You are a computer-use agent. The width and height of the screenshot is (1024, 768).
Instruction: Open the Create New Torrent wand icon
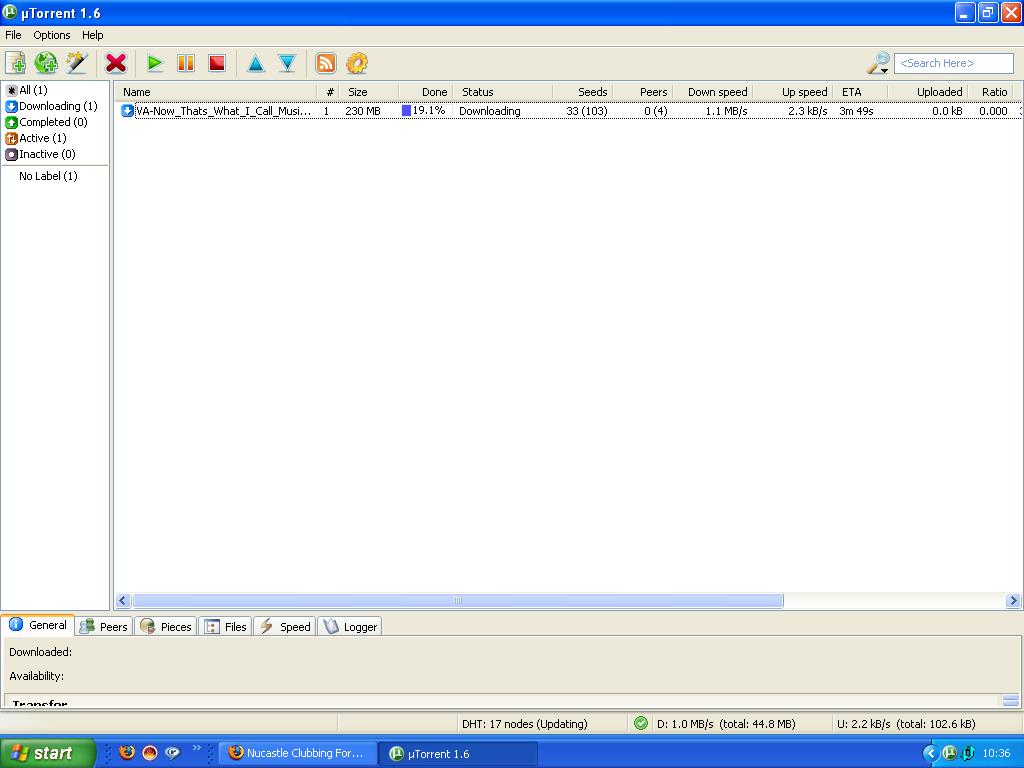coord(77,63)
